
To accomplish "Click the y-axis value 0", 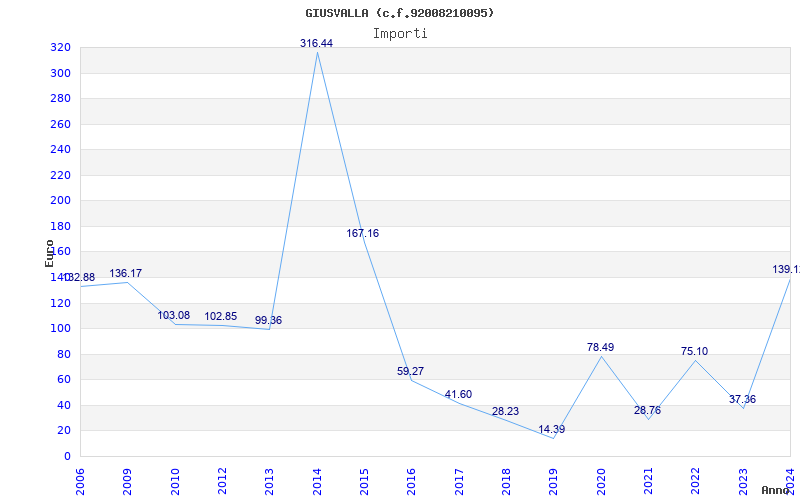I will point(67,457).
